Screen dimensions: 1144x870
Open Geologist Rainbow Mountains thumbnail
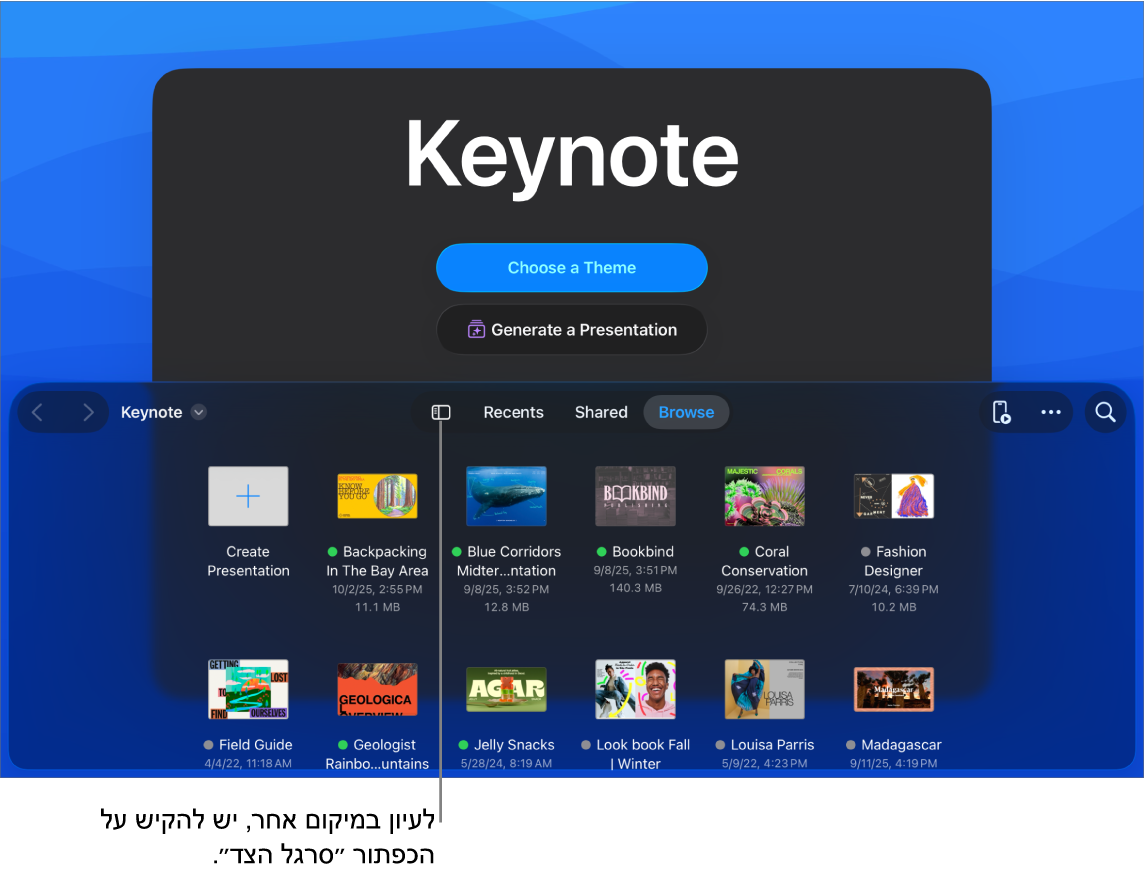tap(377, 690)
